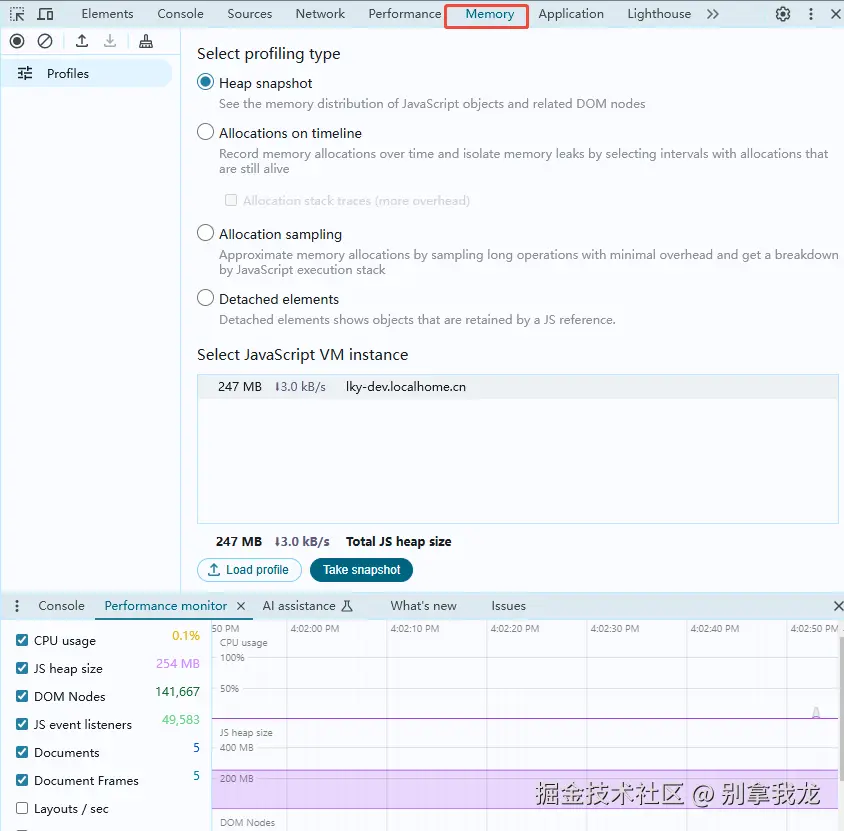
Task: Open the Application tab
Action: pyautogui.click(x=571, y=14)
